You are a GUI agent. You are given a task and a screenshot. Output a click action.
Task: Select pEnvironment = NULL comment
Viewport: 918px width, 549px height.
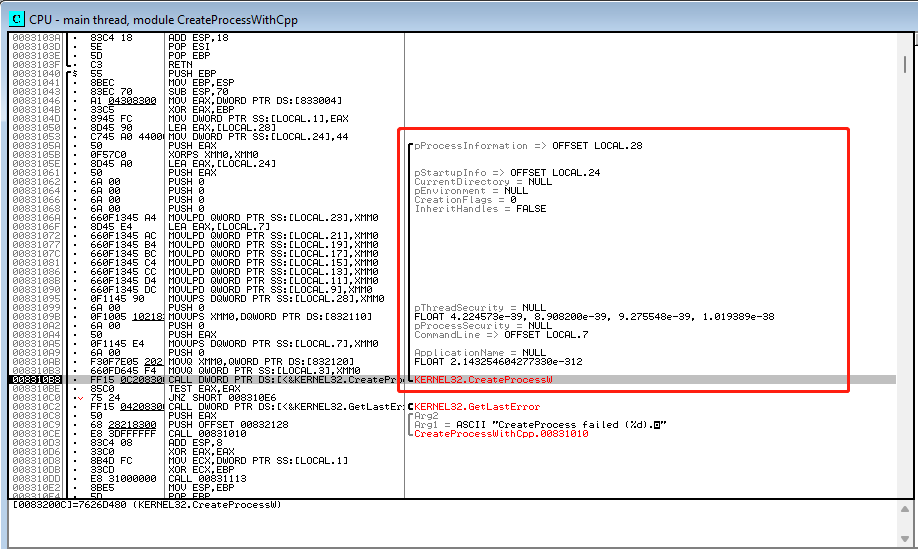[471, 191]
